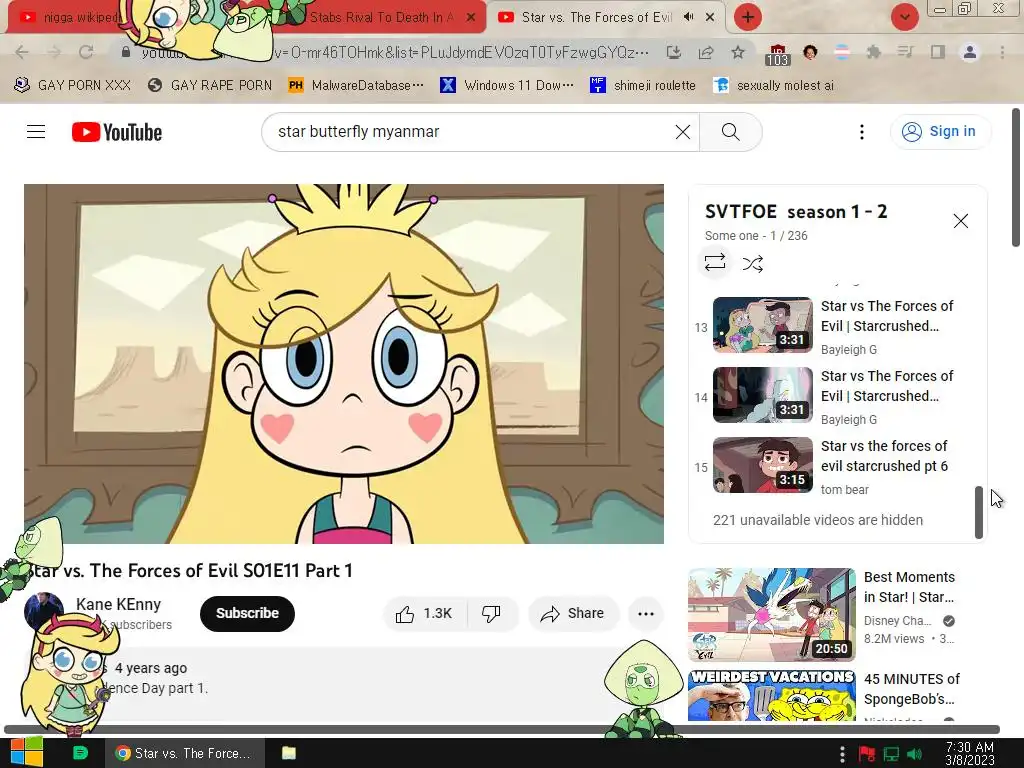The image size is (1024, 768).
Task: Close the Star vs. The Forces tab
Action: [x=710, y=18]
